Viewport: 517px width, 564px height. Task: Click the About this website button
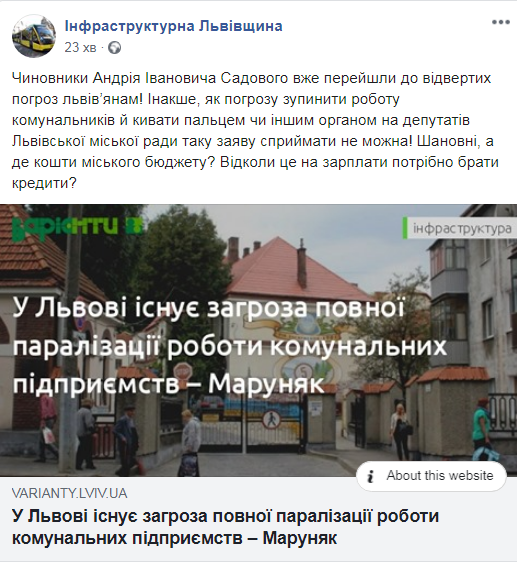(431, 476)
